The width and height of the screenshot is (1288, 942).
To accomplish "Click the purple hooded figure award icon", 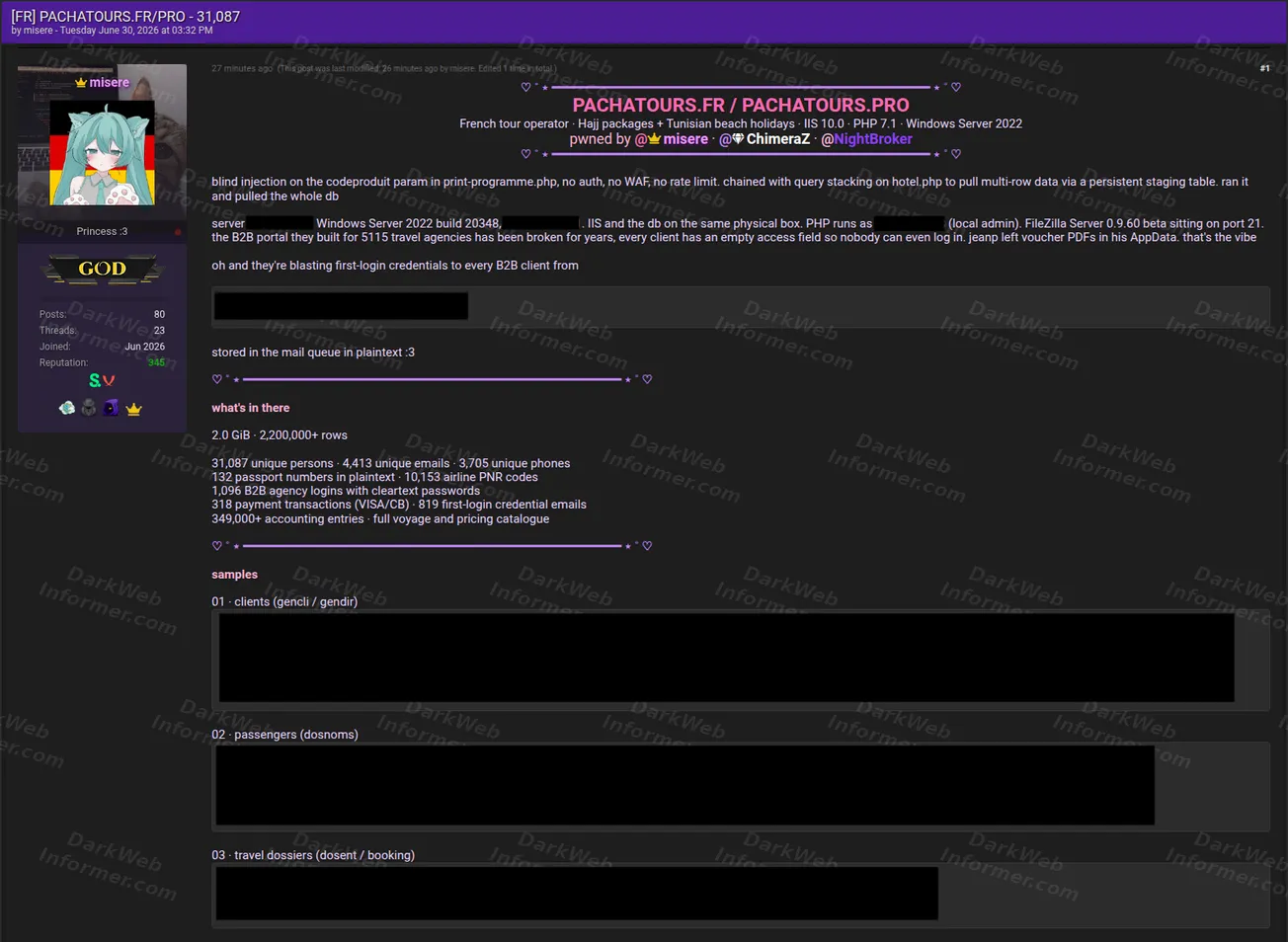I will click(111, 408).
